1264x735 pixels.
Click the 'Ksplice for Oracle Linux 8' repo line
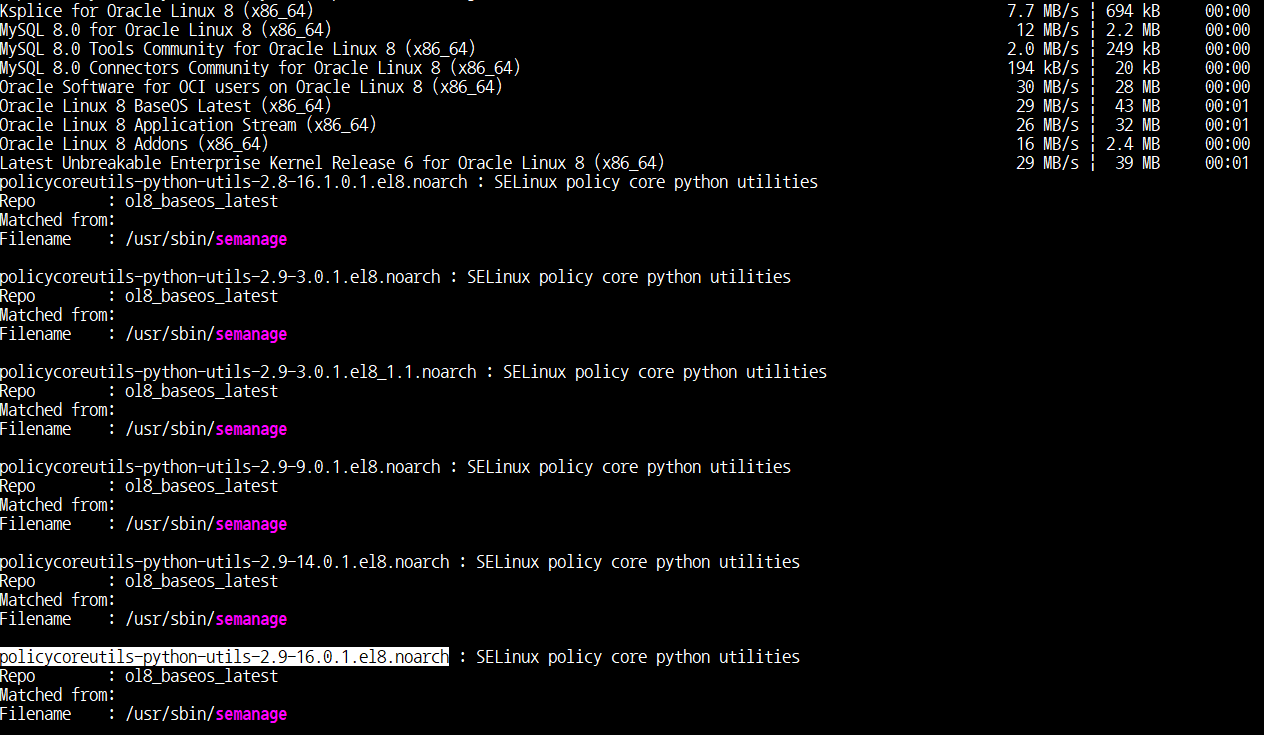[x=156, y=11]
